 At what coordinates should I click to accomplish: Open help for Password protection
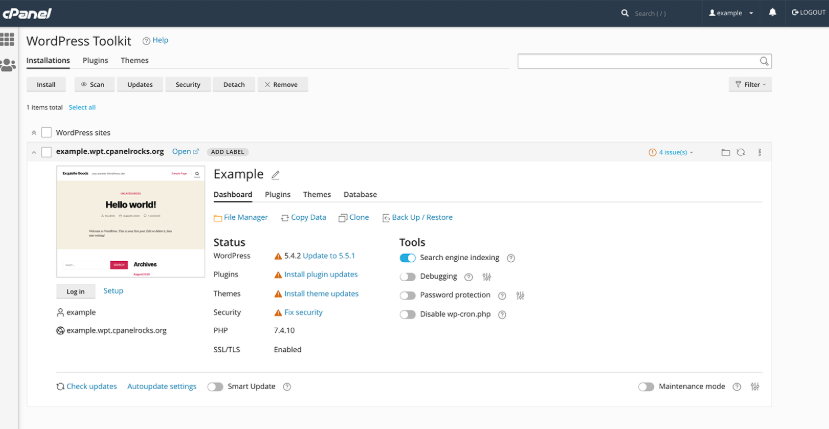click(502, 296)
